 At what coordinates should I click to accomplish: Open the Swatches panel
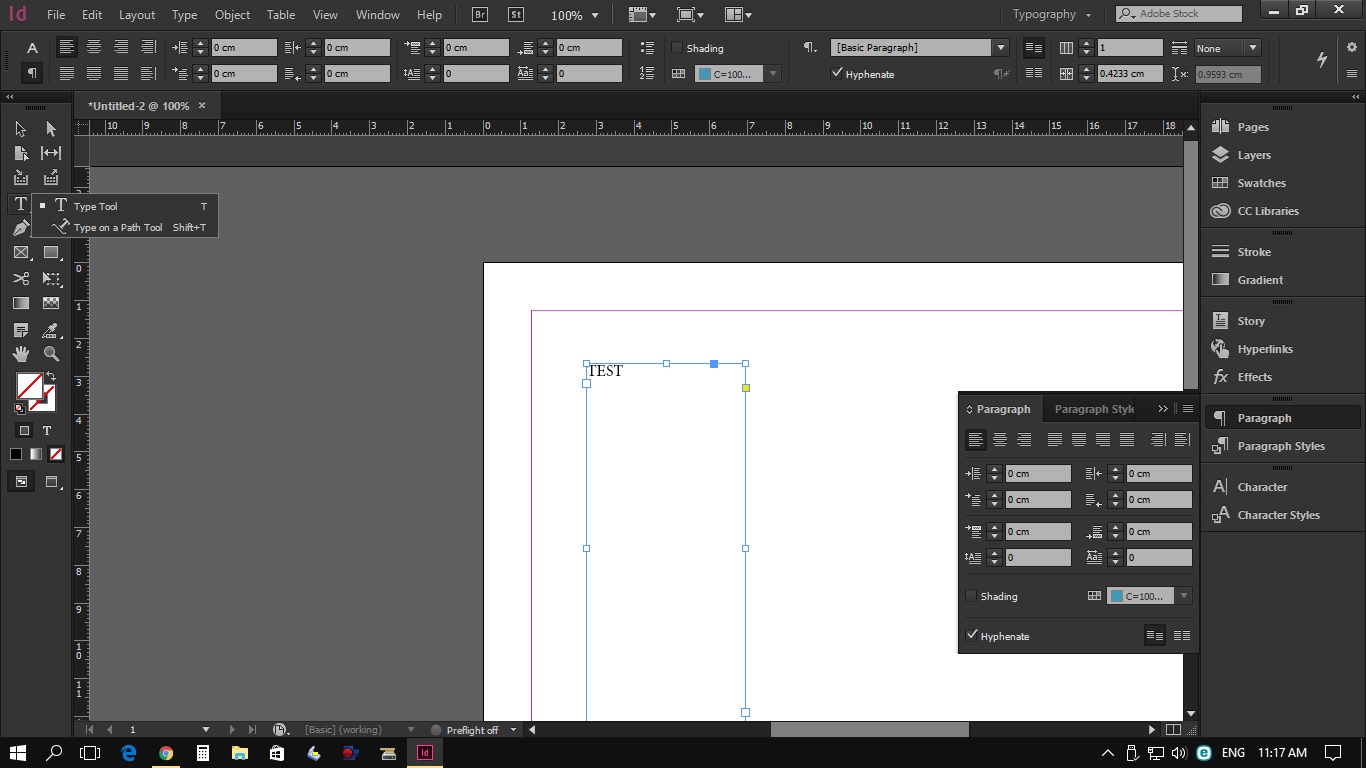coord(1261,183)
